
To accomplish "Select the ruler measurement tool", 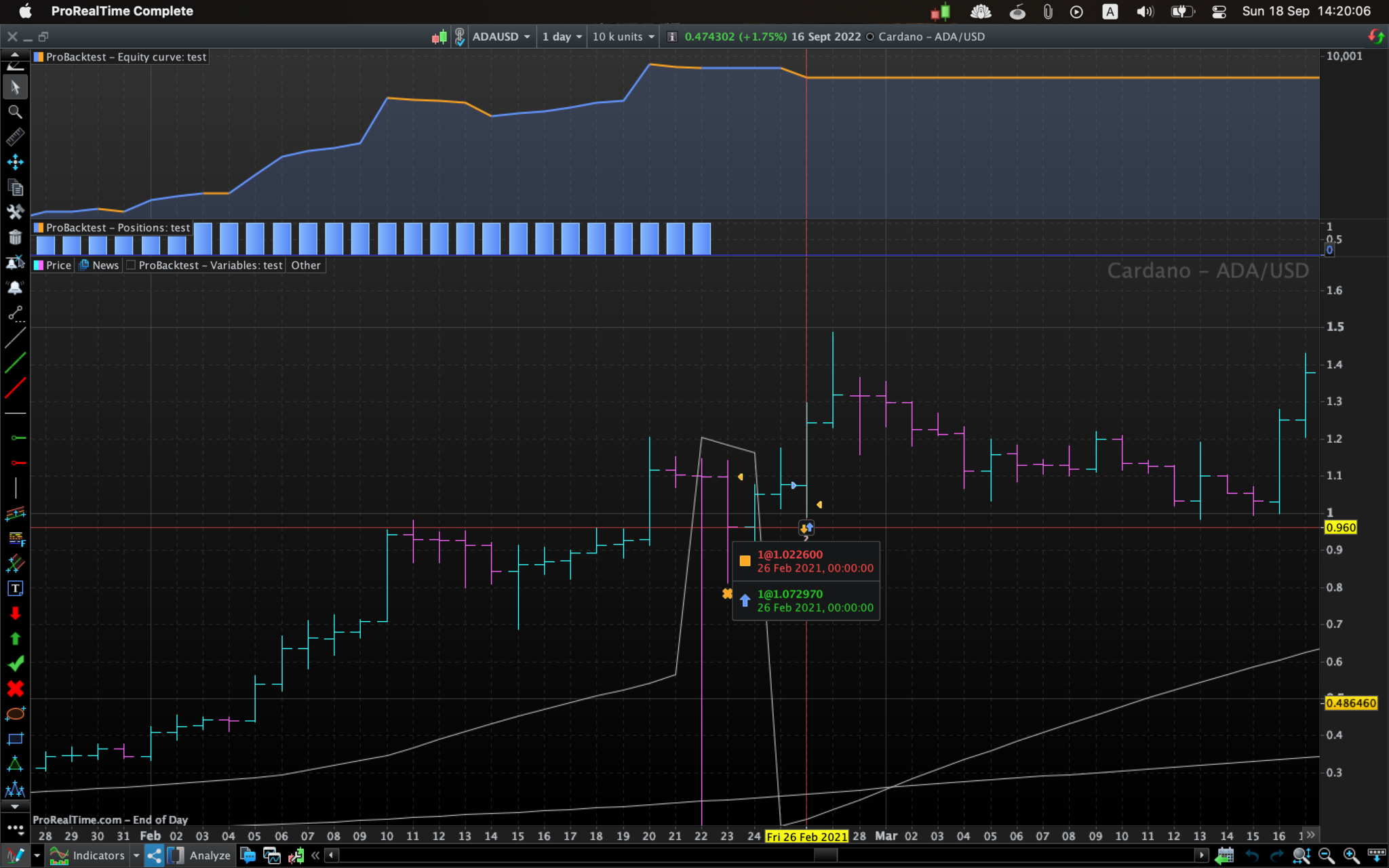I will 15,137.
